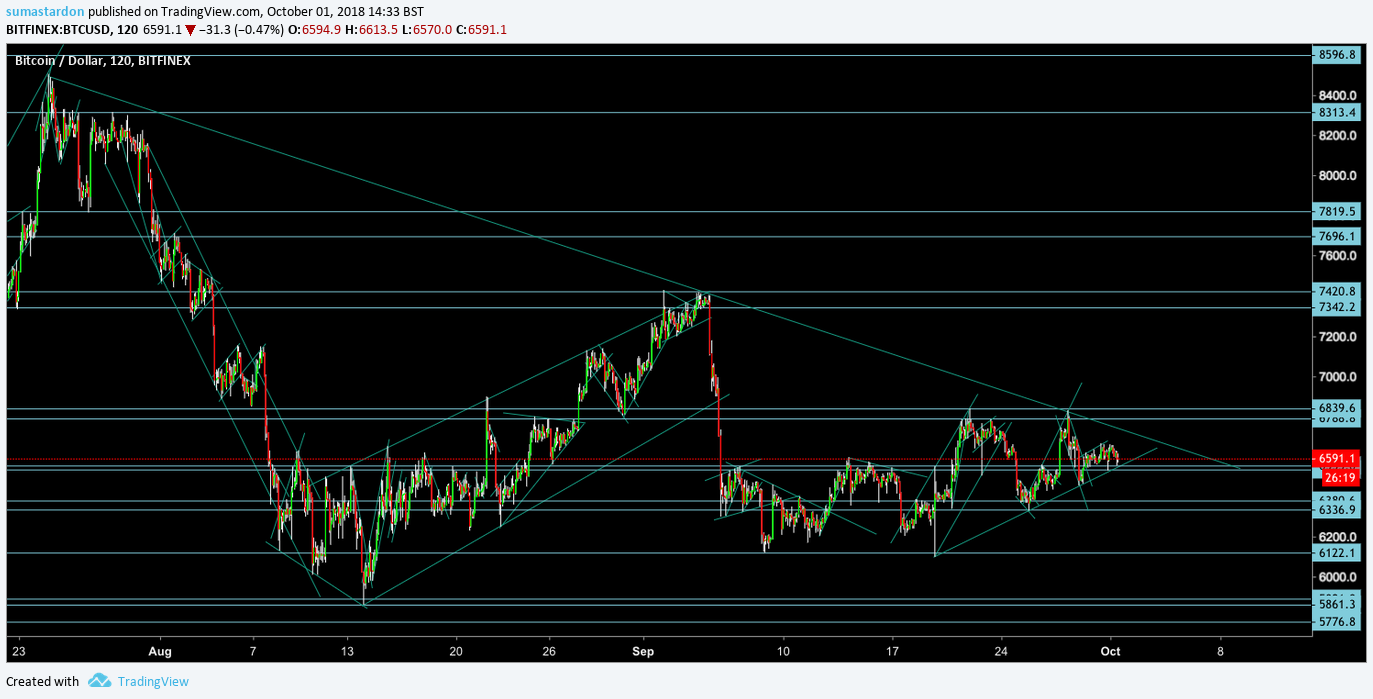Click the 7200.0 price axis tick
1373x699 pixels.
[1339, 337]
